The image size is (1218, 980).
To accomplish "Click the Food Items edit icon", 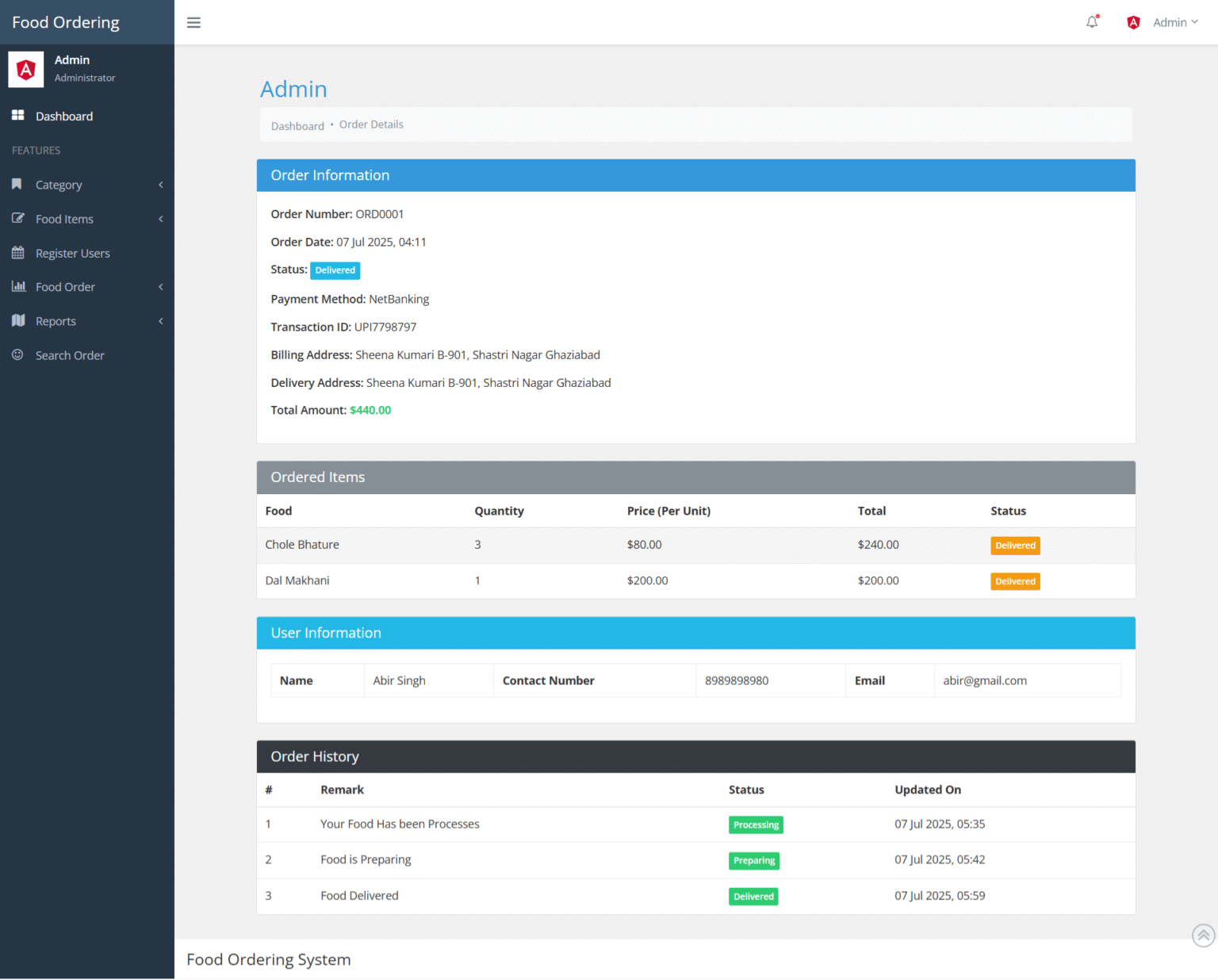I will click(x=17, y=218).
